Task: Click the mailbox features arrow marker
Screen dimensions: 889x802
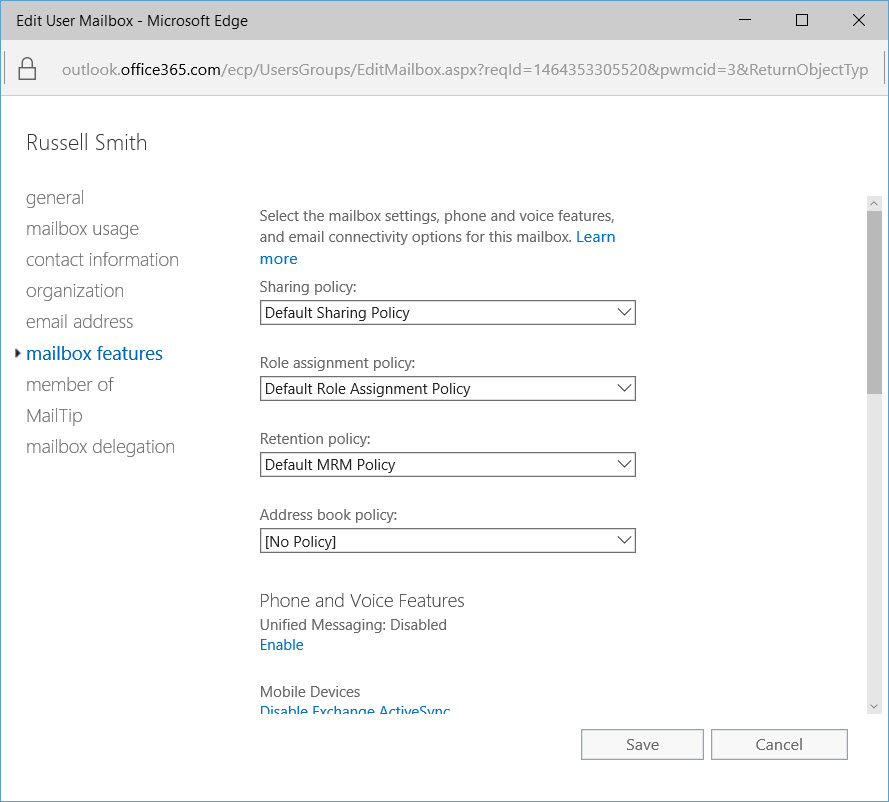Action: 17,353
